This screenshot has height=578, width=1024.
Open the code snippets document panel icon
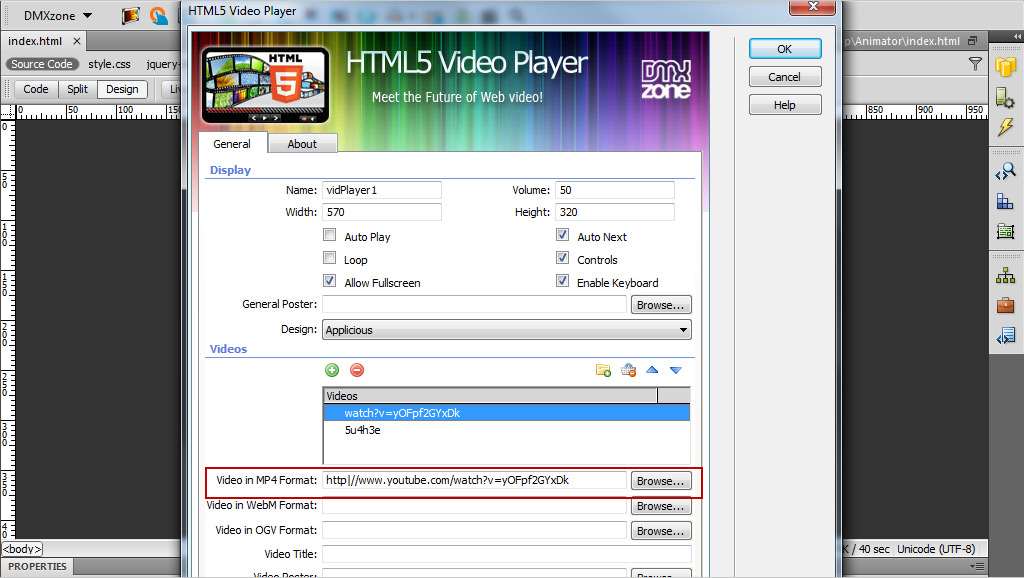pos(1006,336)
